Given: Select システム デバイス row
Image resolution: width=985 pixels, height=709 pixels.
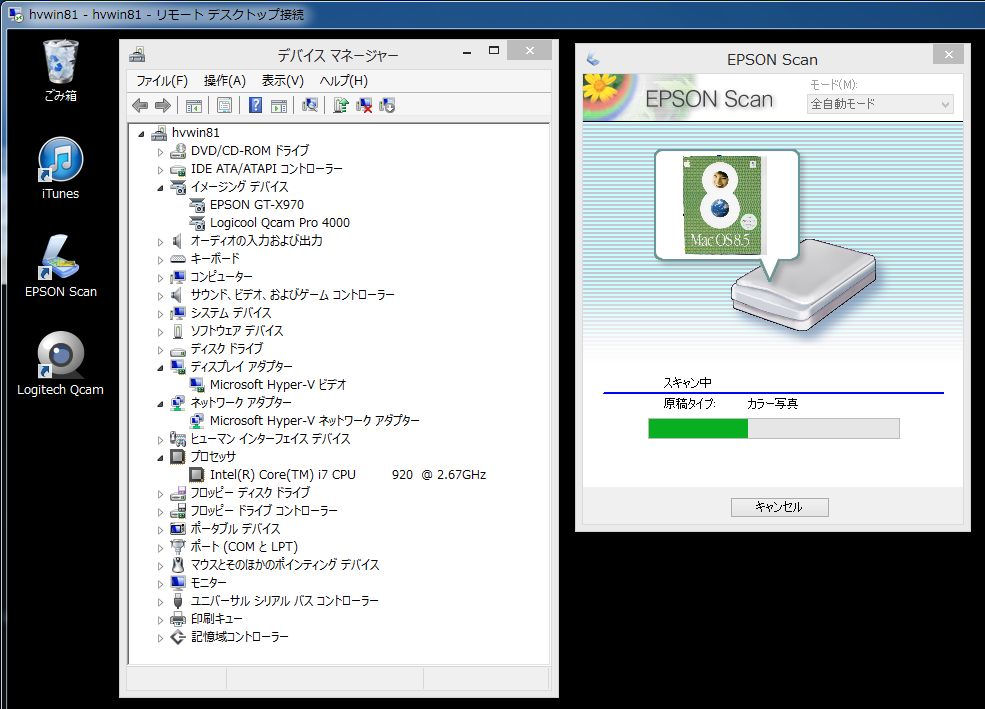Looking at the screenshot, I should (231, 313).
